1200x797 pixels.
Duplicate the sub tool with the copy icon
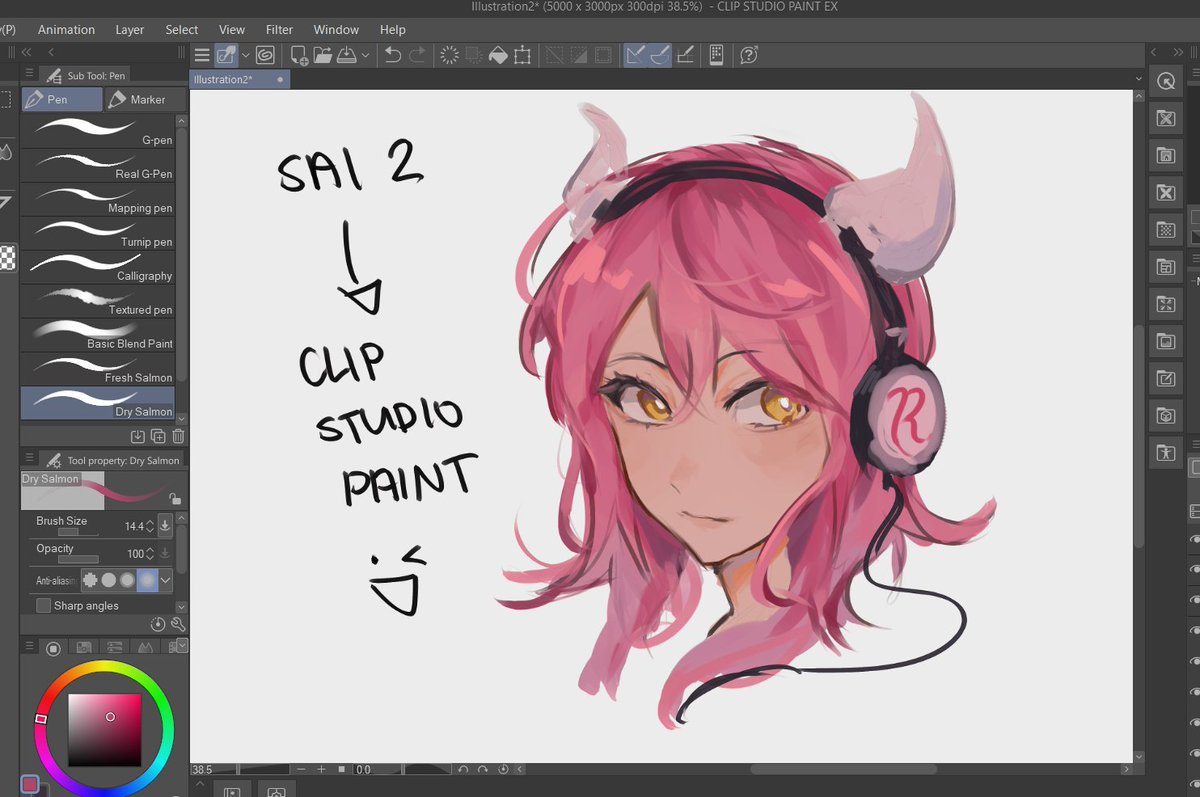[158, 436]
